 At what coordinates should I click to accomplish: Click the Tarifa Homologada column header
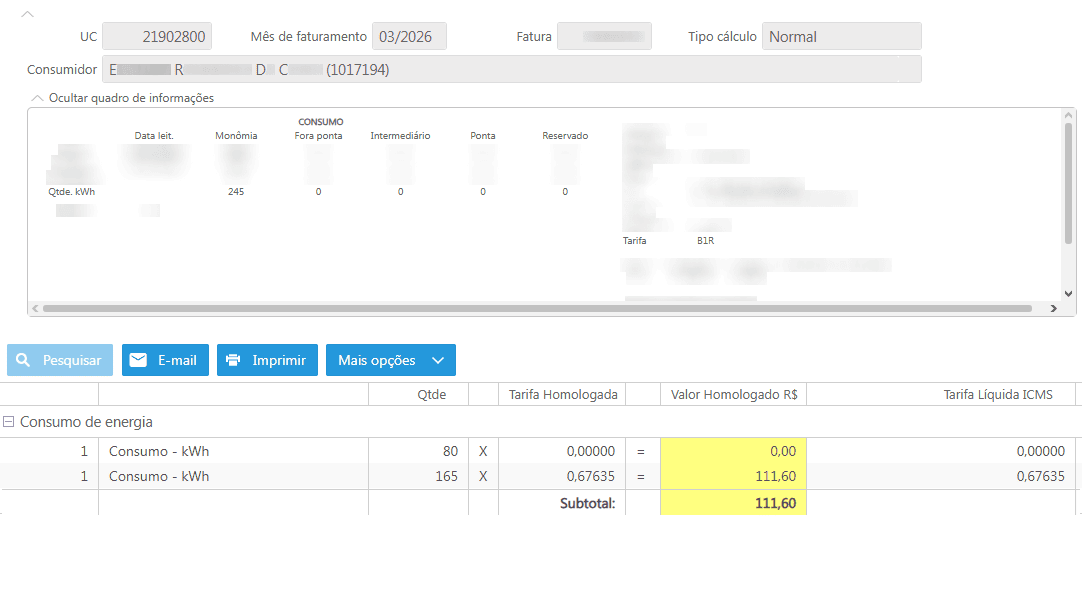pos(563,394)
